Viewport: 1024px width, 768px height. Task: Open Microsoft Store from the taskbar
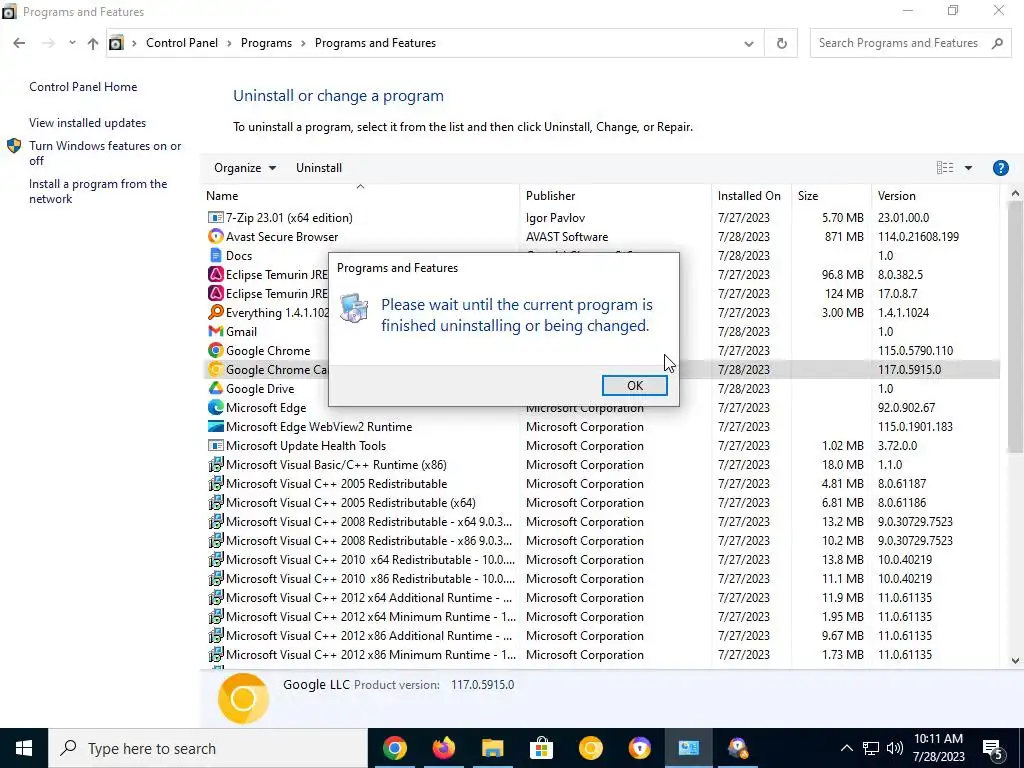541,748
